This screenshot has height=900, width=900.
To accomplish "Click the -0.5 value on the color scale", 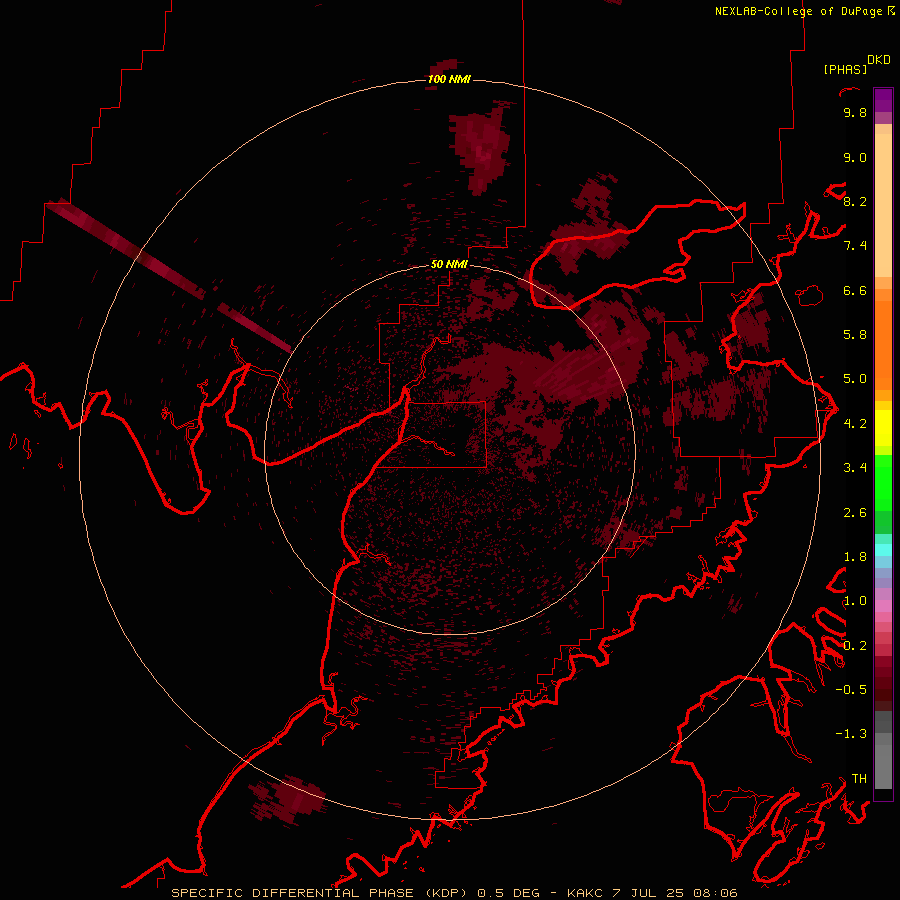I will click(x=851, y=689).
